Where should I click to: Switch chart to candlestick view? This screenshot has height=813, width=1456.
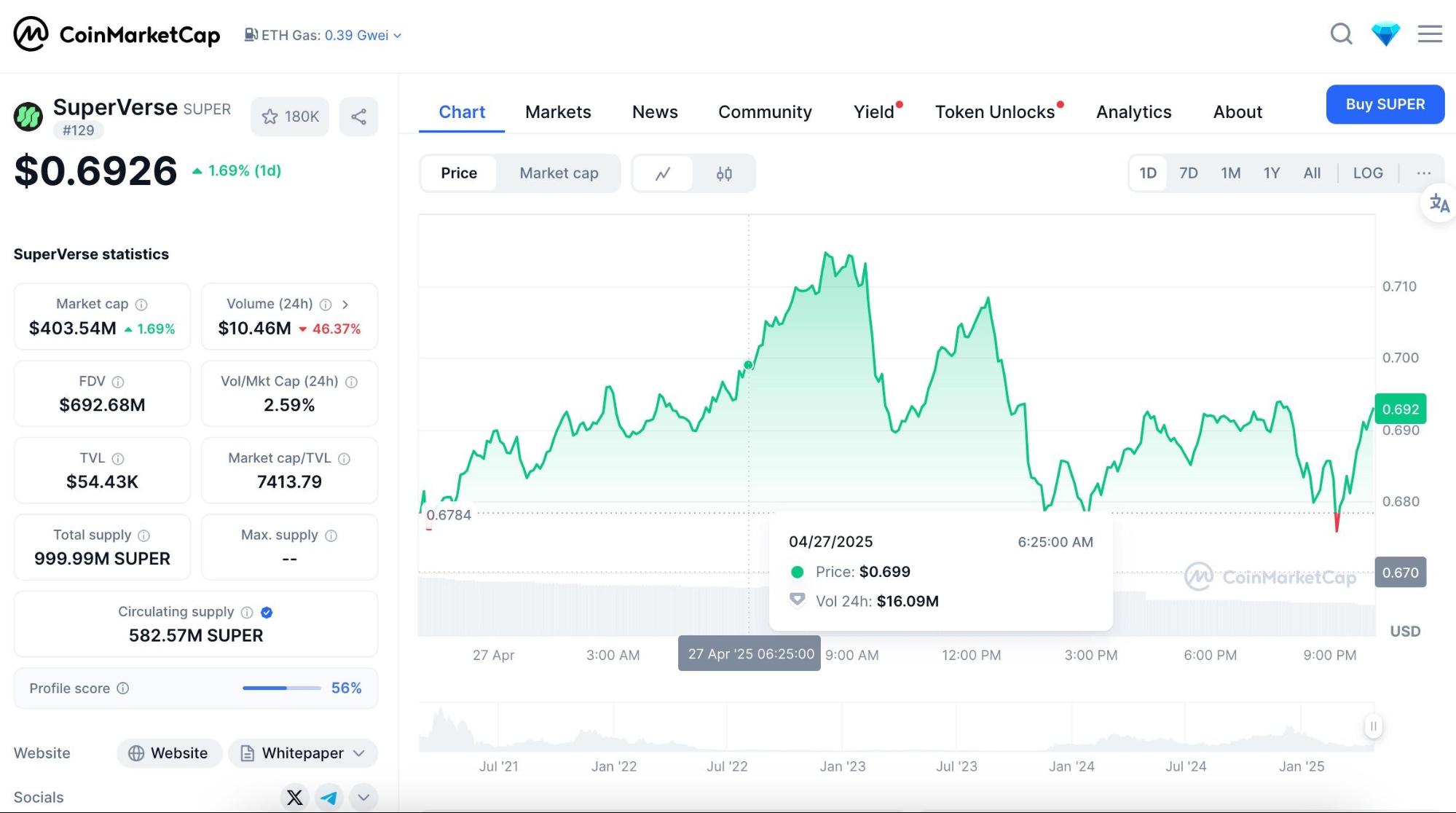724,173
